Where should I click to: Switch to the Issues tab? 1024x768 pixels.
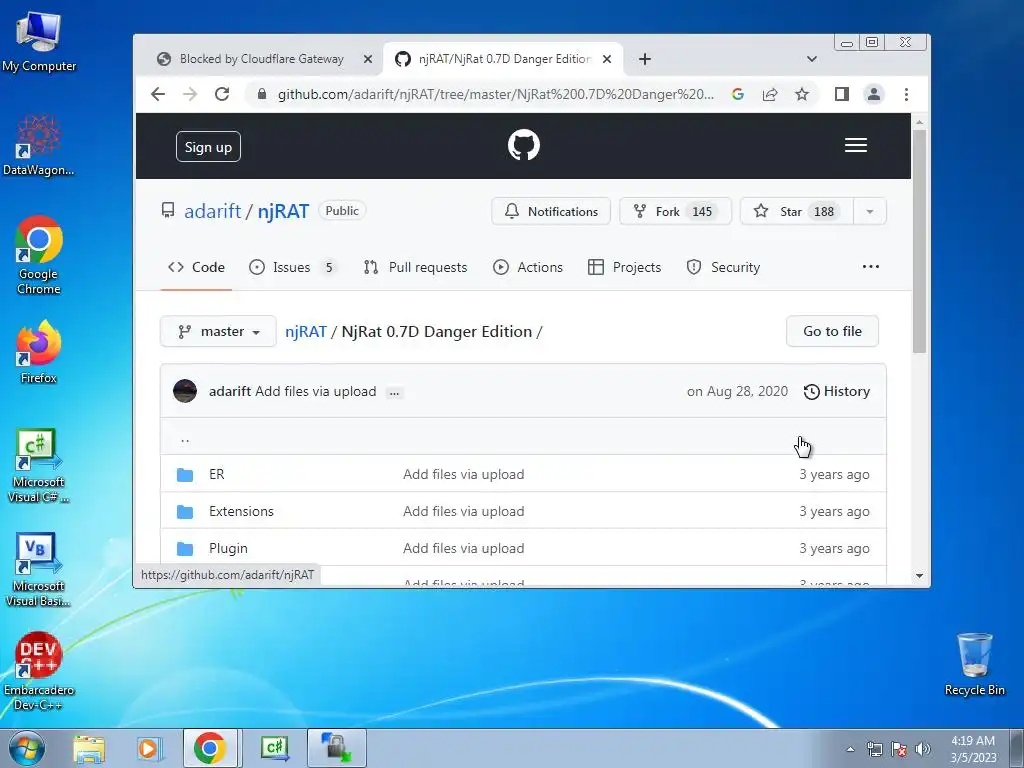pyautogui.click(x=292, y=267)
